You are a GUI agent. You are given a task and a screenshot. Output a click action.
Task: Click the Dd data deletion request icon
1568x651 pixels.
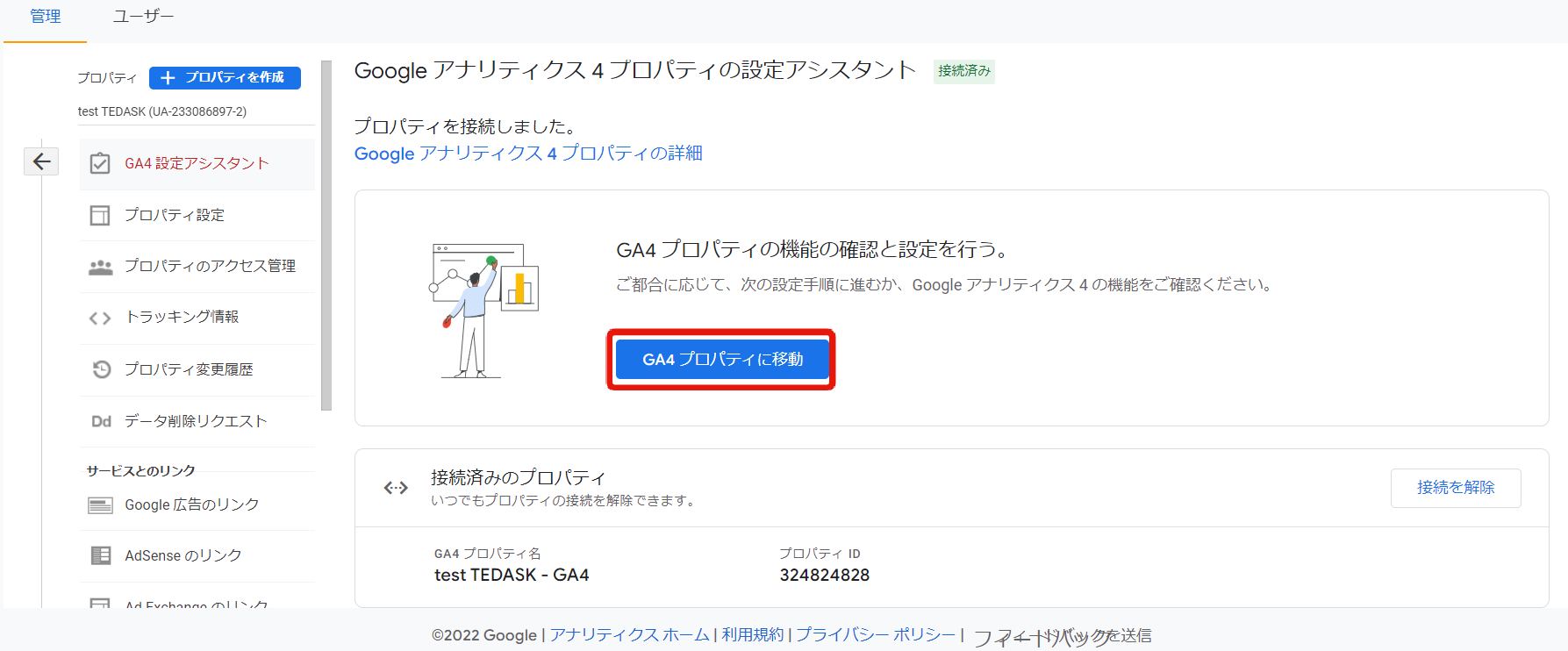pyautogui.click(x=101, y=422)
